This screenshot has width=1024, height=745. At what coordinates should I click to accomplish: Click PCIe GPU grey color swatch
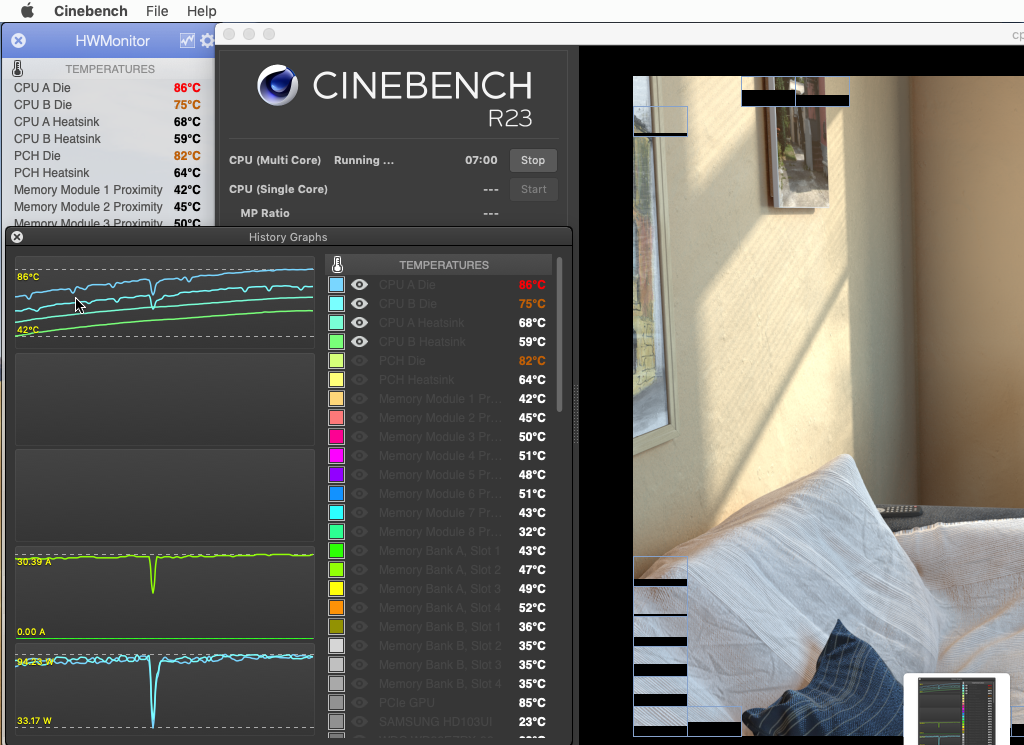pyautogui.click(x=336, y=703)
